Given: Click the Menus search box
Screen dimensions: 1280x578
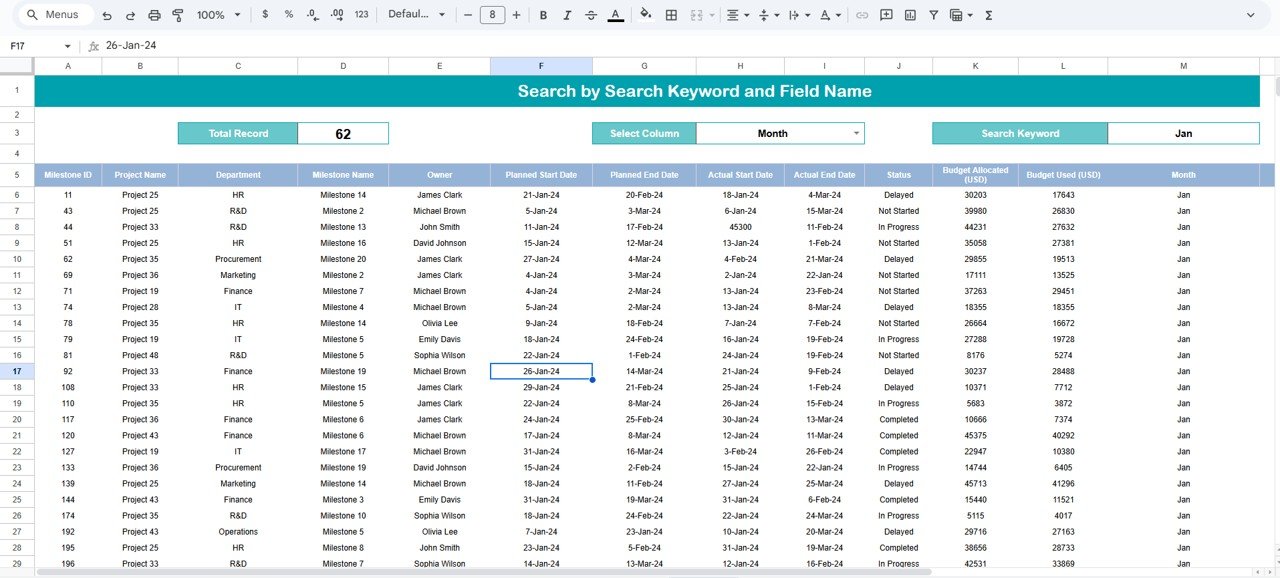Looking at the screenshot, I should (58, 15).
